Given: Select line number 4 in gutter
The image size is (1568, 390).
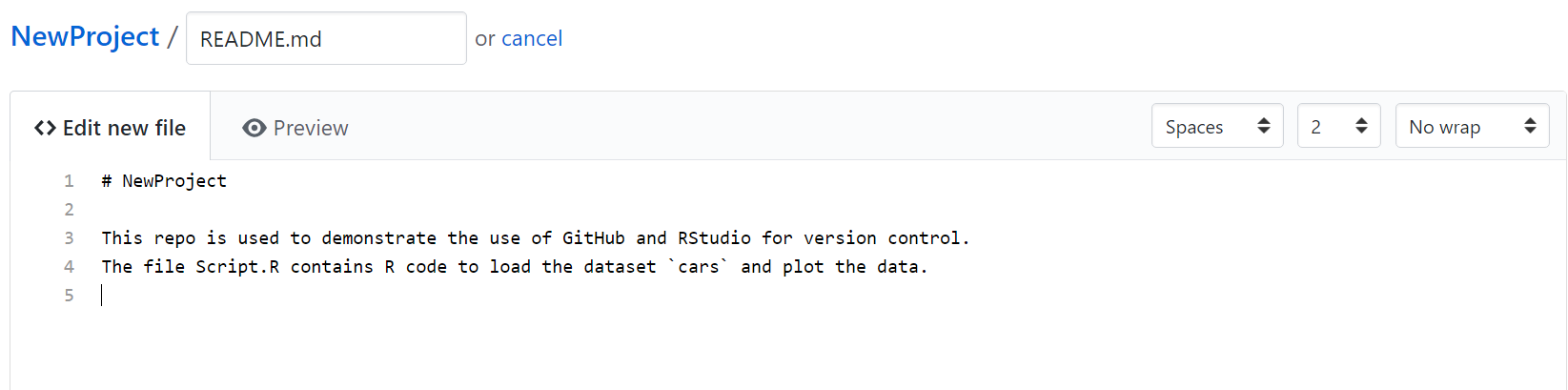Looking at the screenshot, I should point(69,267).
